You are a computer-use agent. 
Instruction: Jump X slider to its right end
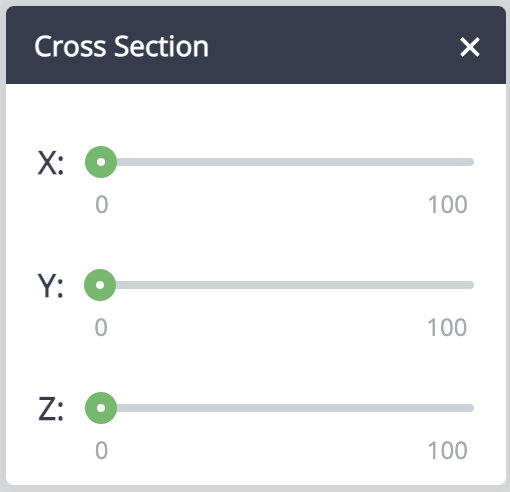click(471, 162)
